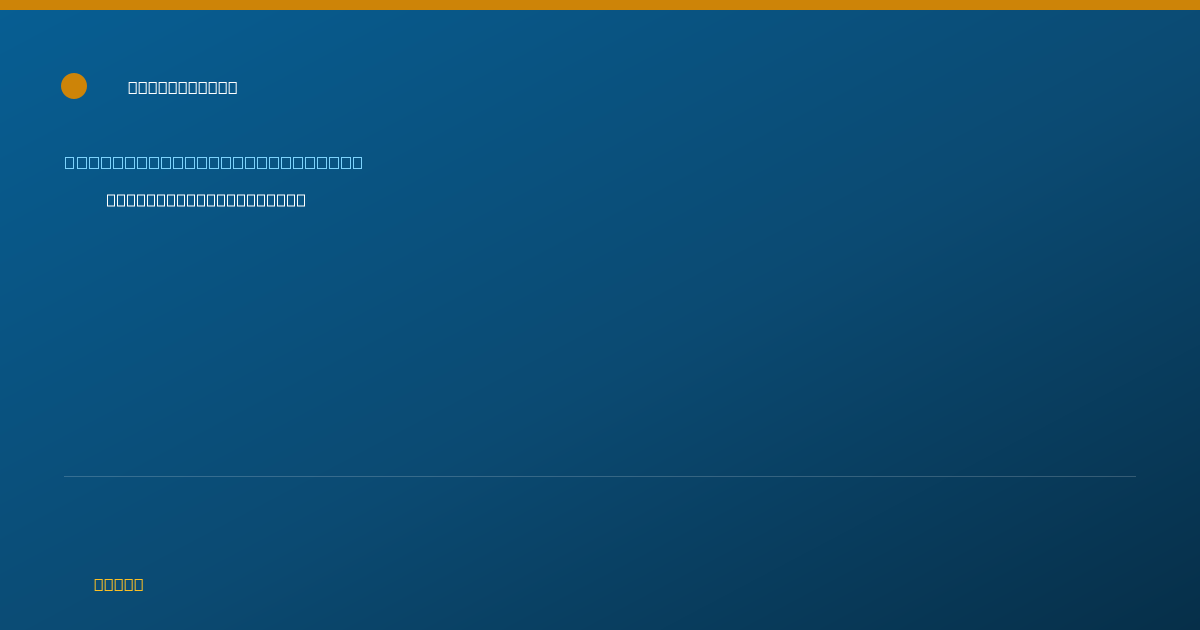Click the orange circle logo icon
The image size is (1200, 630).
[x=74, y=86]
